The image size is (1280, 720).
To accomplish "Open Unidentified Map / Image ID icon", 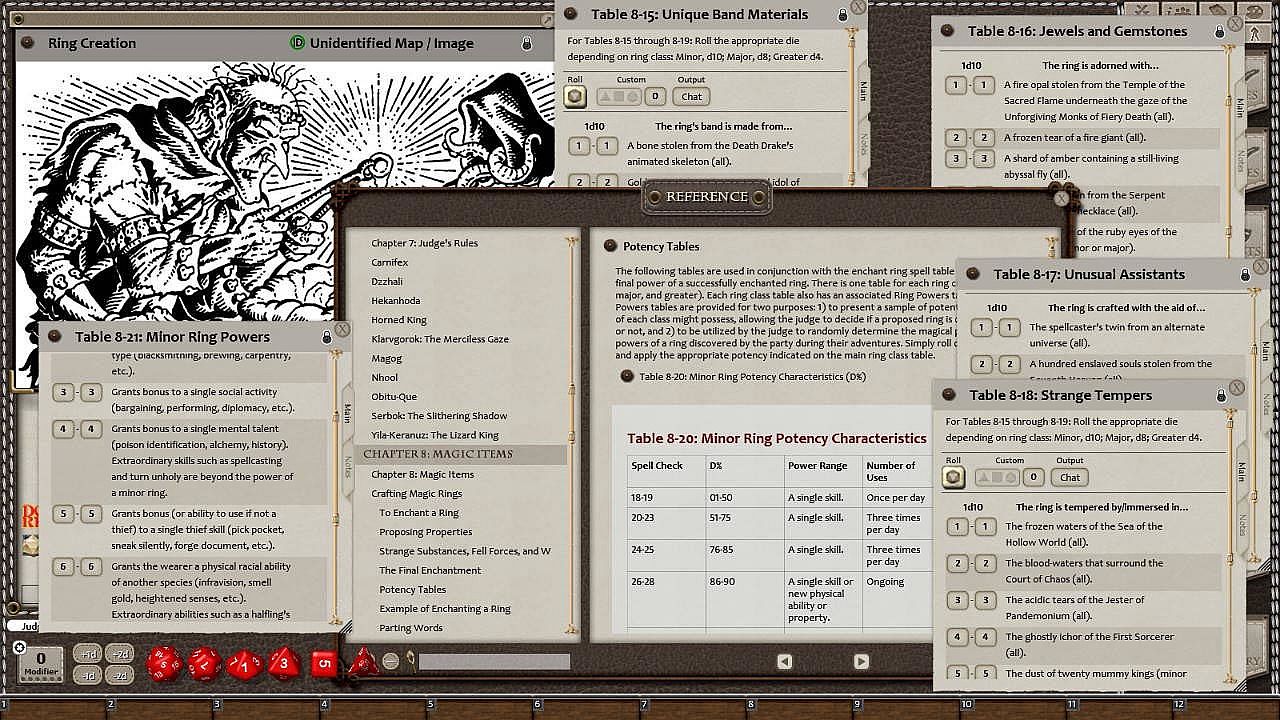I will click(x=297, y=43).
